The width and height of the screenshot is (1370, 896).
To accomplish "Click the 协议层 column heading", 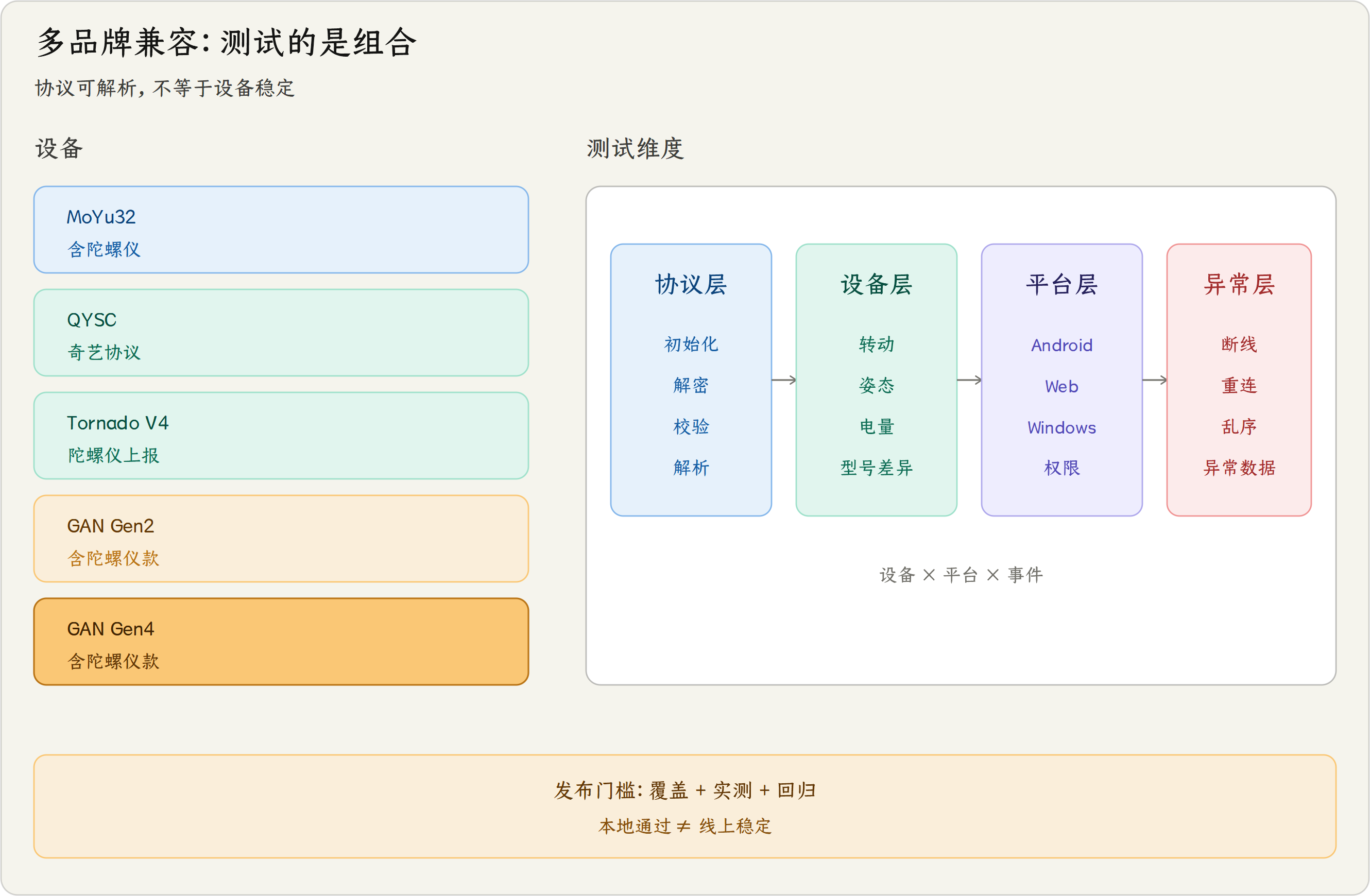I will [691, 284].
